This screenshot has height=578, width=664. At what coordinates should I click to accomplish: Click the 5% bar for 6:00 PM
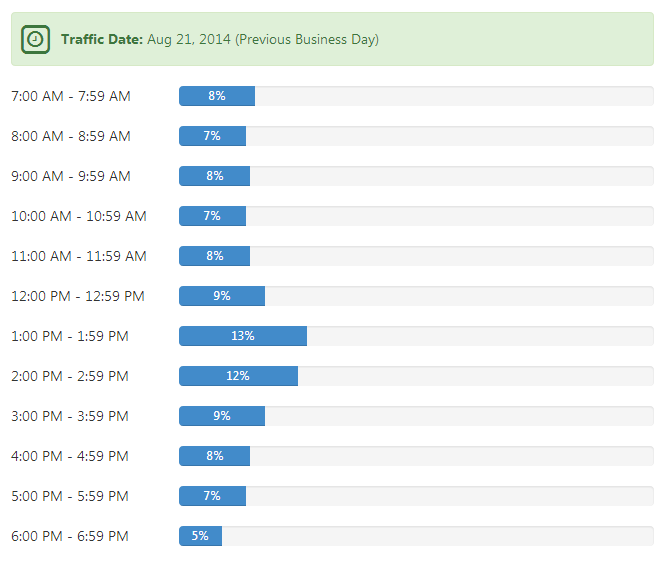201,536
